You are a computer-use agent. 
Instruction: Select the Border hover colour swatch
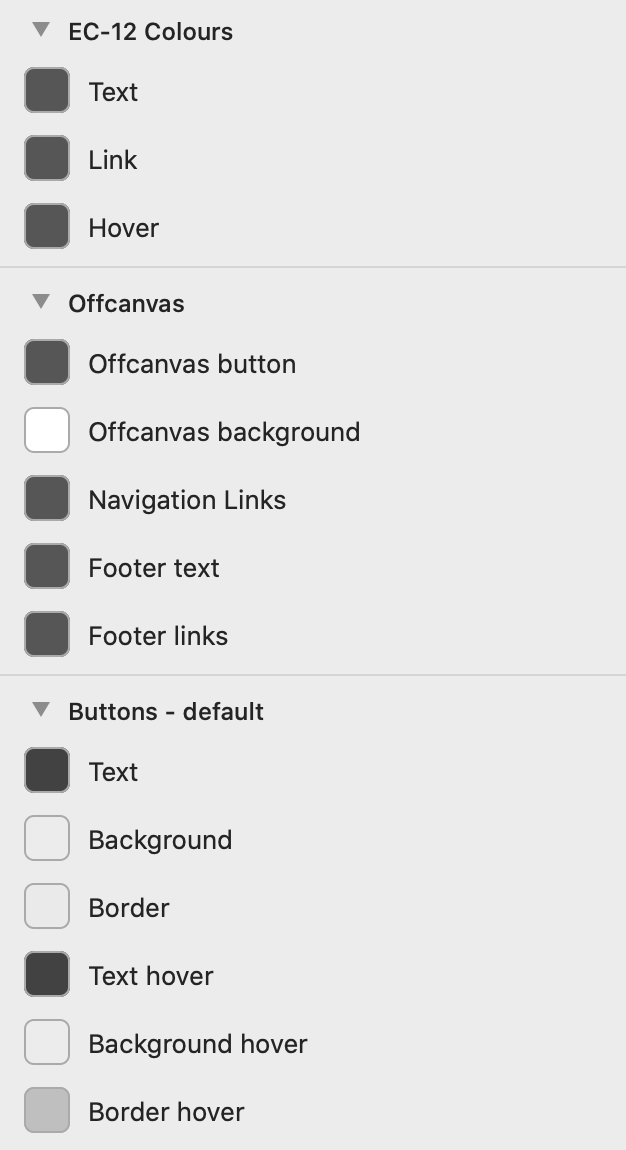47,1111
